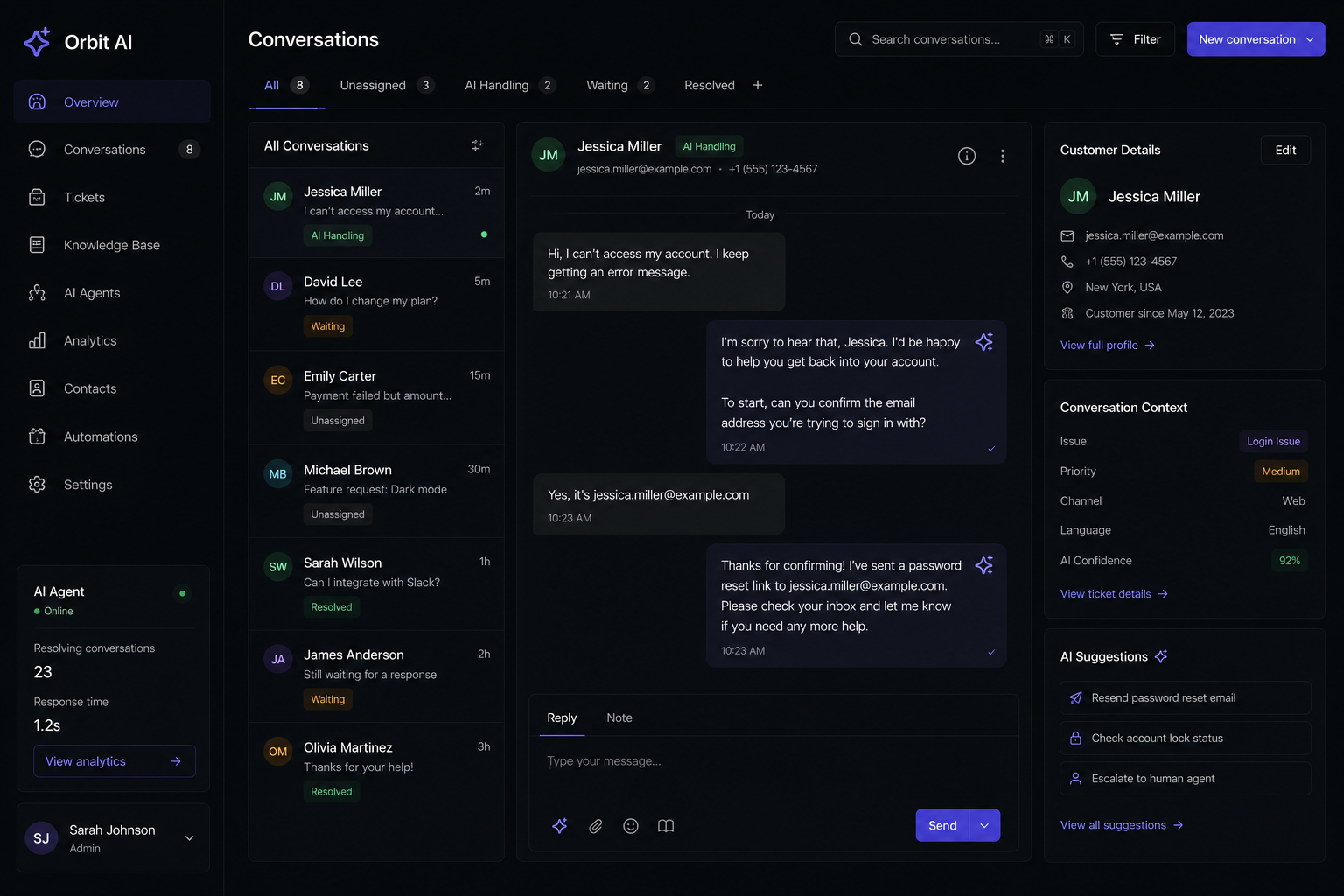Screen dimensions: 1344x896
Task: Click the green status dot in AI Agent card
Action: 182,593
